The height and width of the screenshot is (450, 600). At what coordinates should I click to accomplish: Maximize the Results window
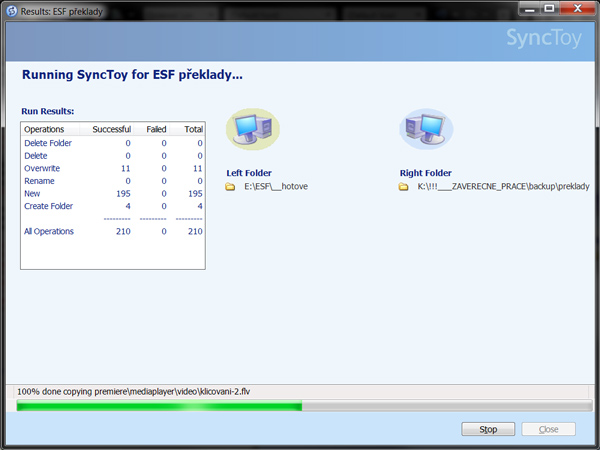pyautogui.click(x=547, y=8)
